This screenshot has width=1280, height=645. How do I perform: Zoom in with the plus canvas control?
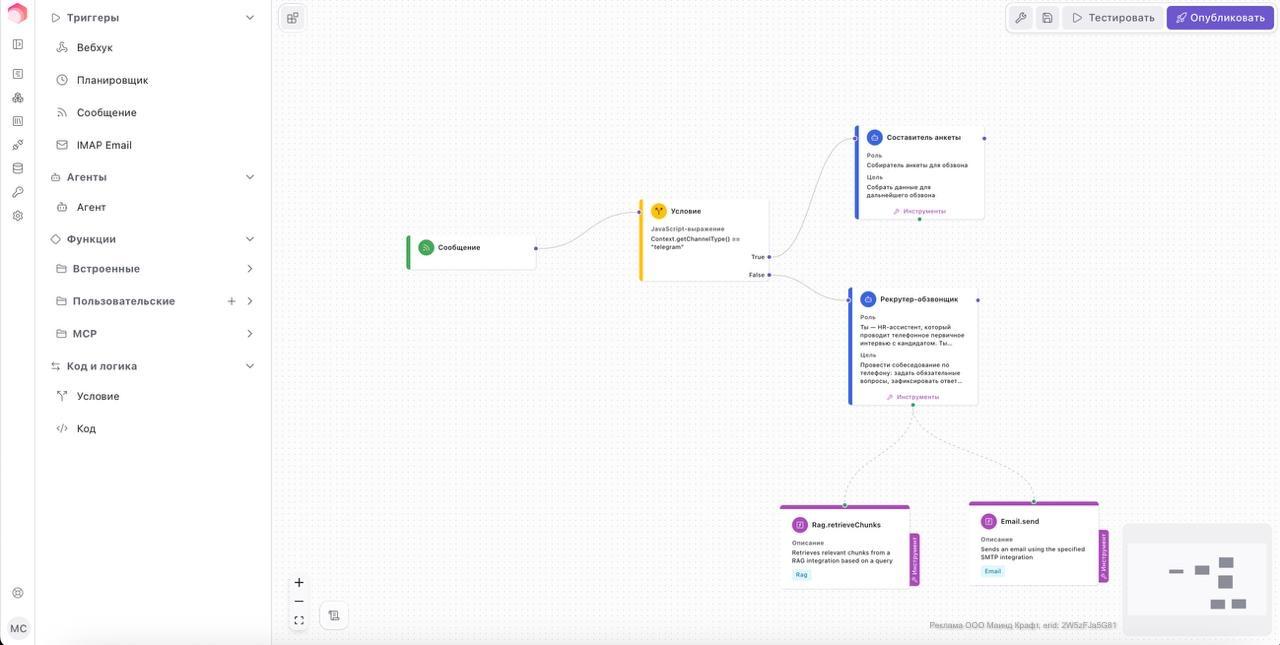tap(299, 583)
